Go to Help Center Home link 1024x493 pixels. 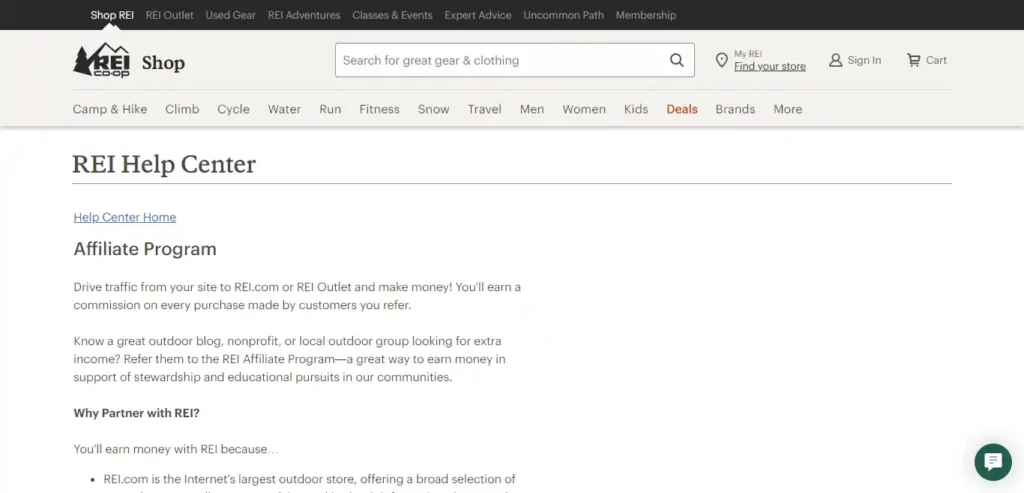tap(125, 217)
